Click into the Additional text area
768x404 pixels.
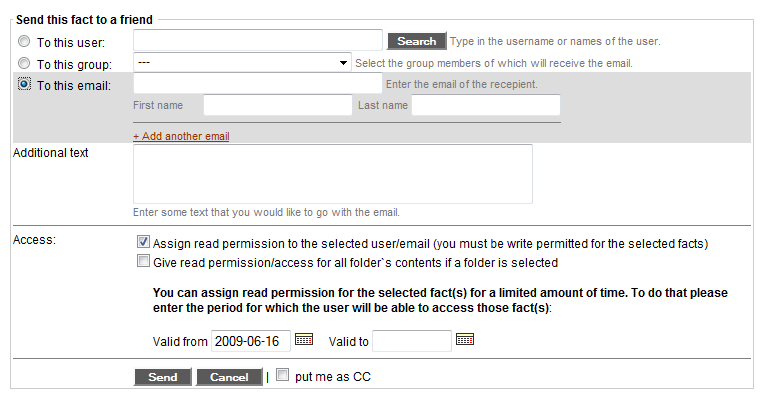[x=332, y=174]
